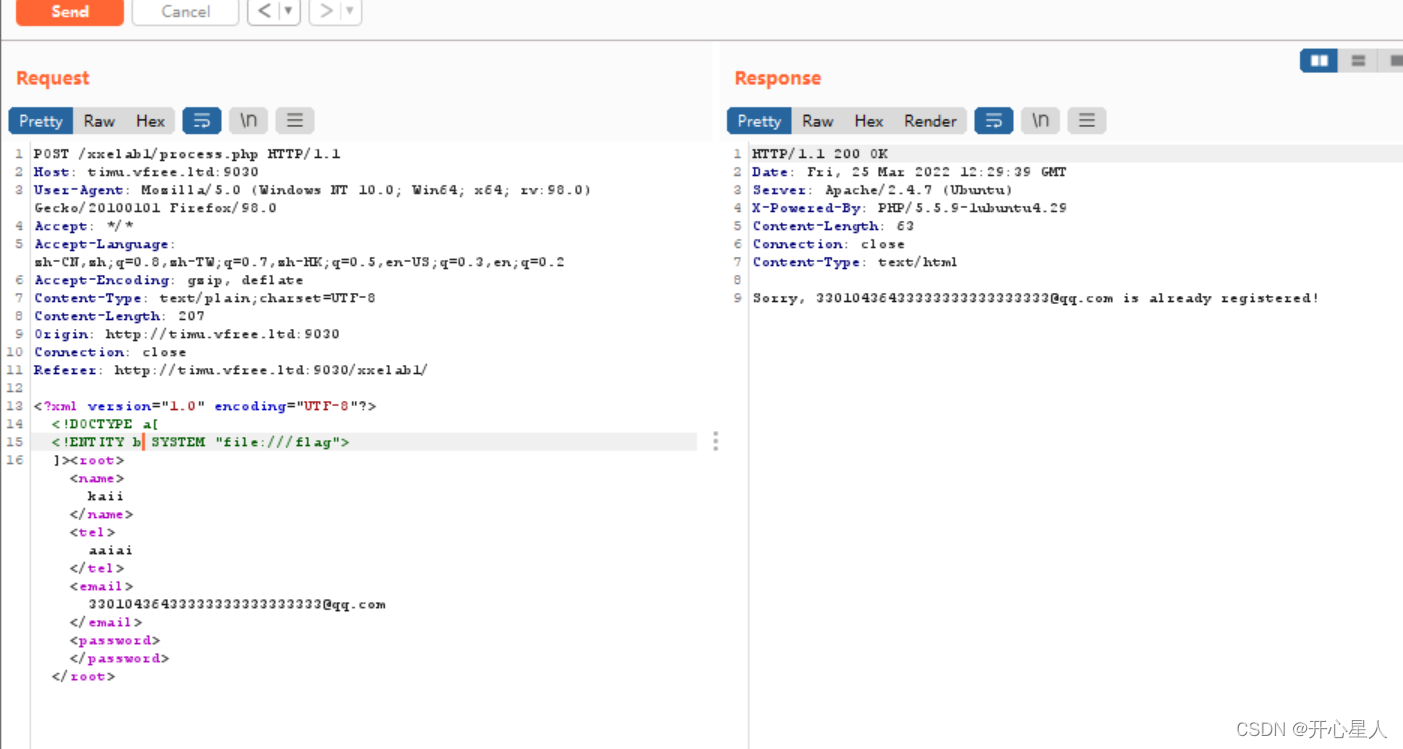Click the tel value 'aaiai'
1403x749 pixels.
pos(110,550)
